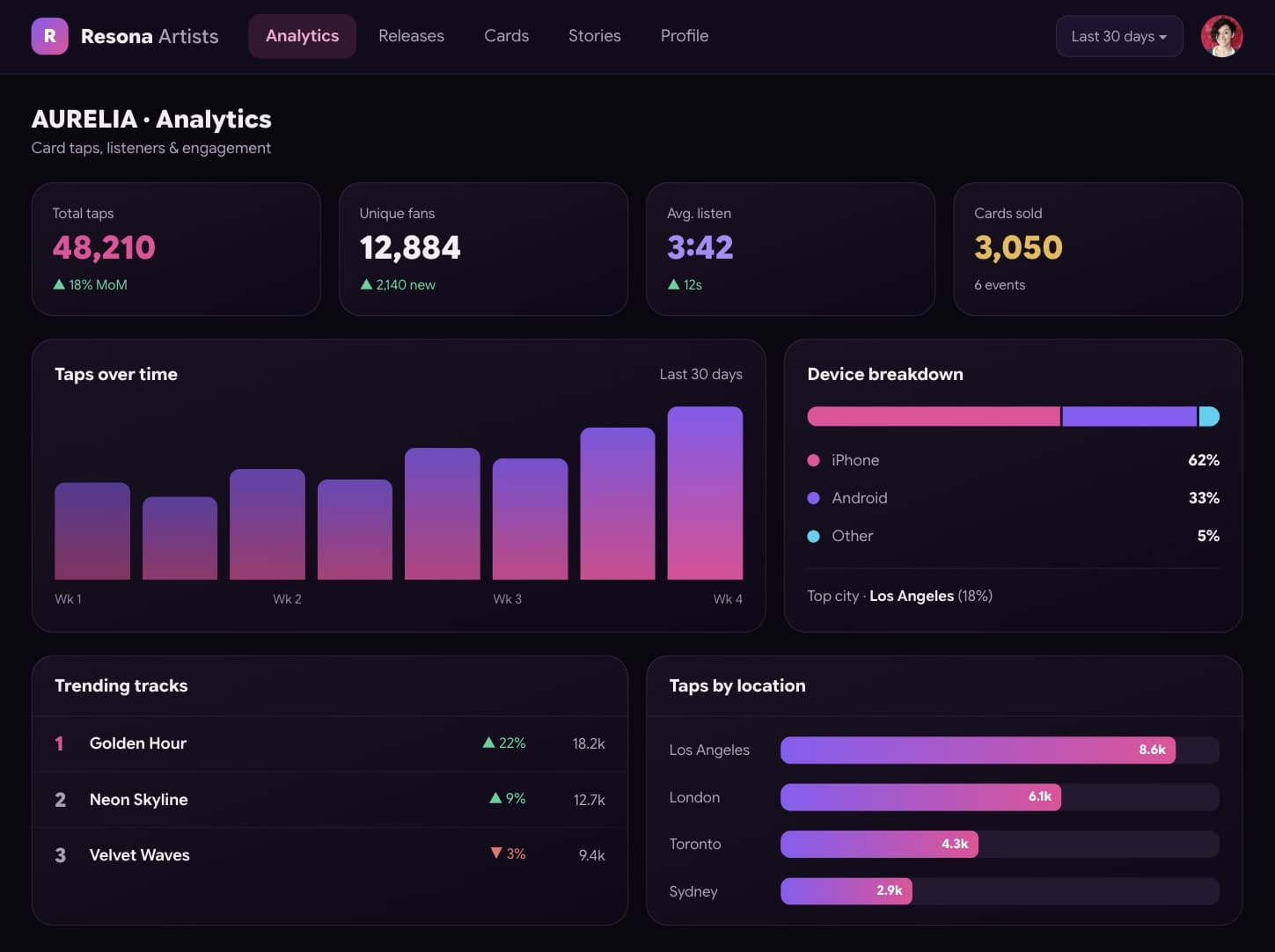1275x952 pixels.
Task: Select the cyan Other segment of device bar
Action: 1209,416
